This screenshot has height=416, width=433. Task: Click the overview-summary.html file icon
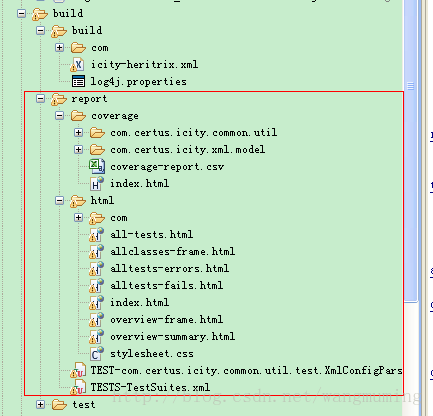point(96,337)
